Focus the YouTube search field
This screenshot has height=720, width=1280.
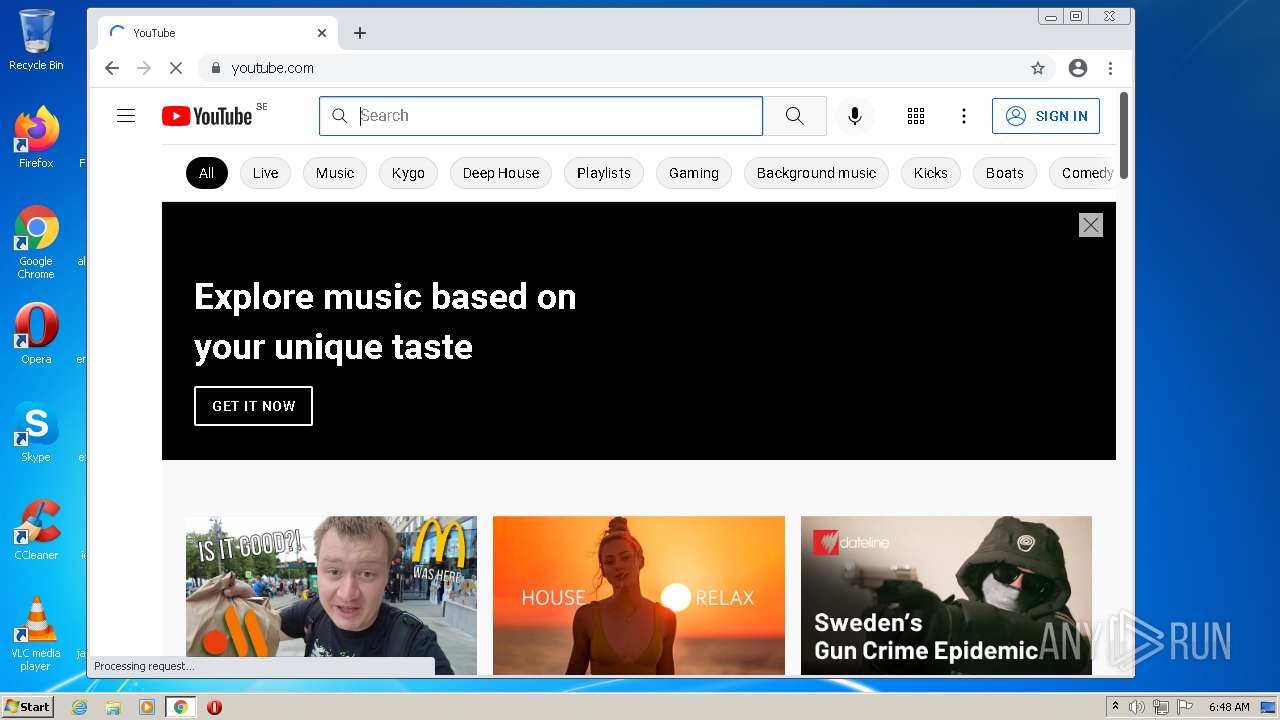pos(541,116)
